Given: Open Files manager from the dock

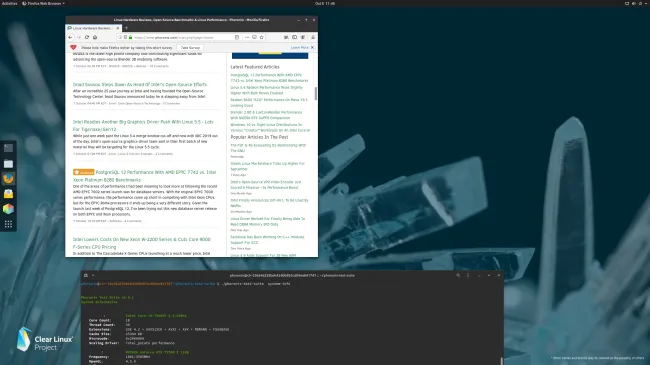Looking at the screenshot, I should coord(8,164).
